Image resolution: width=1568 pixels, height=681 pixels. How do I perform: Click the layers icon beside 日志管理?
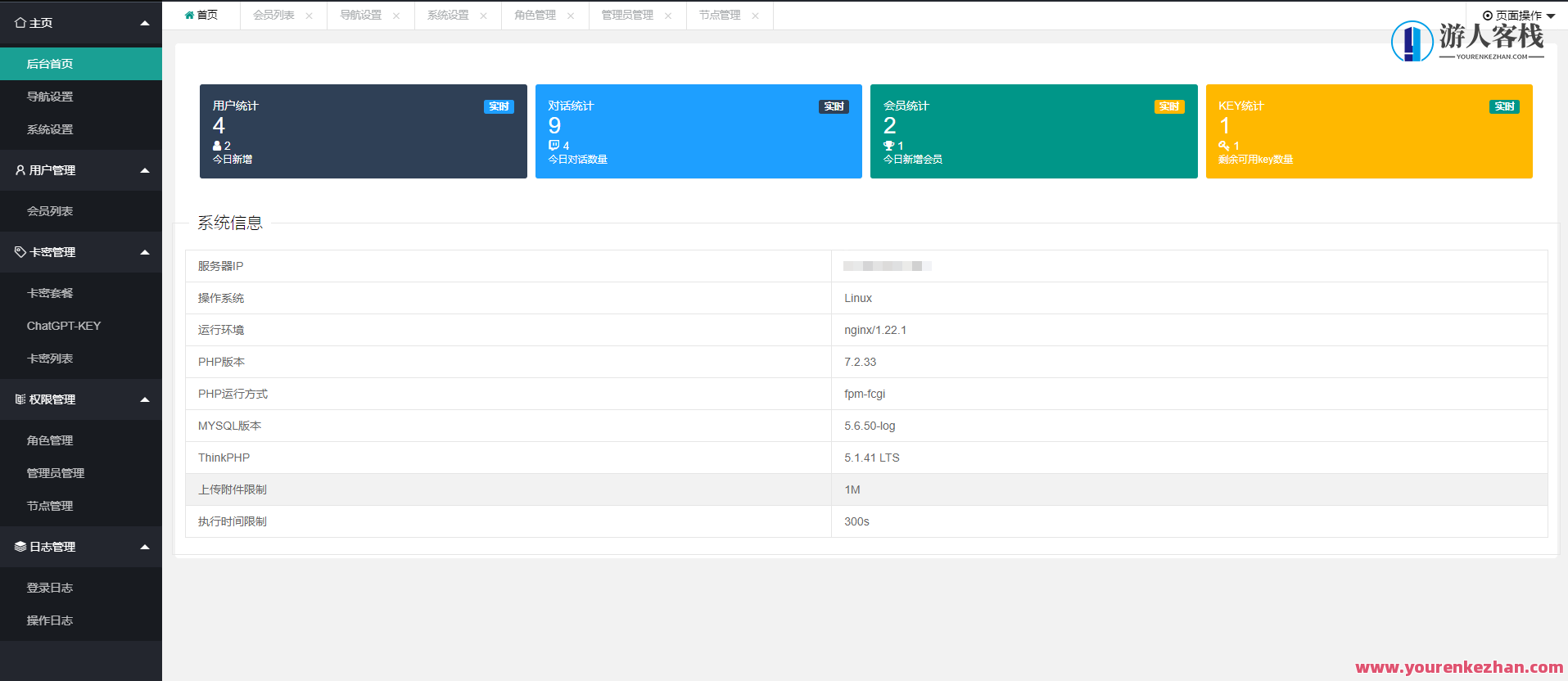pyautogui.click(x=20, y=547)
